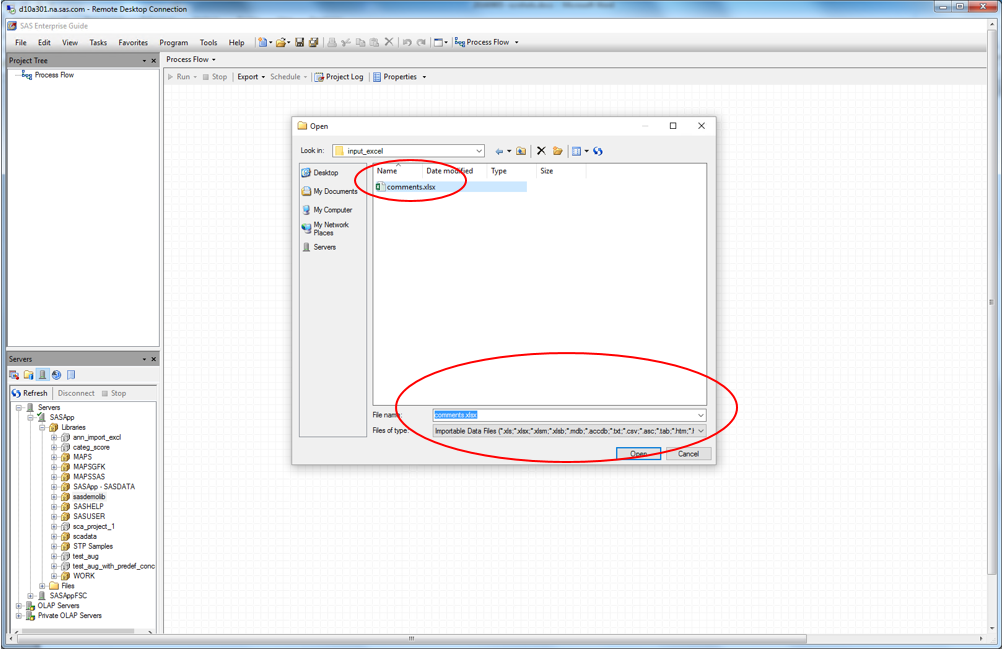Click the Cut scissors toolbar icon
Screen dimensions: 1003x650
point(346,42)
